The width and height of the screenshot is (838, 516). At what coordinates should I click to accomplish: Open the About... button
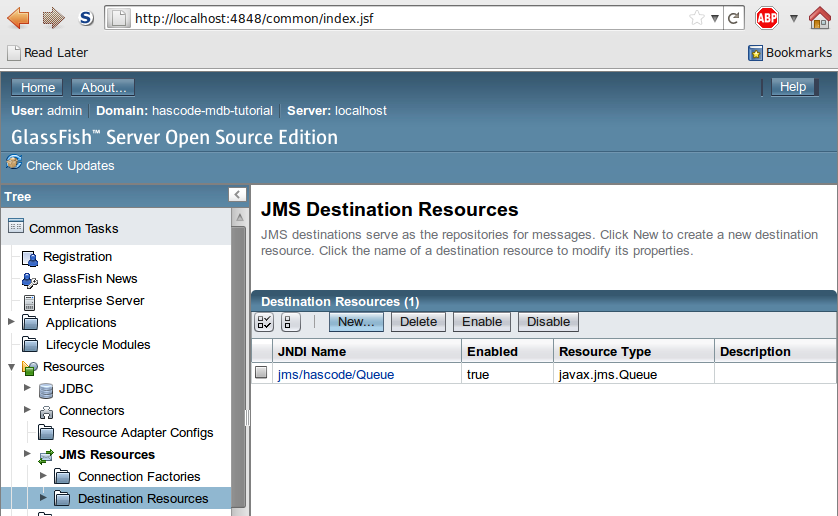pyautogui.click(x=103, y=87)
